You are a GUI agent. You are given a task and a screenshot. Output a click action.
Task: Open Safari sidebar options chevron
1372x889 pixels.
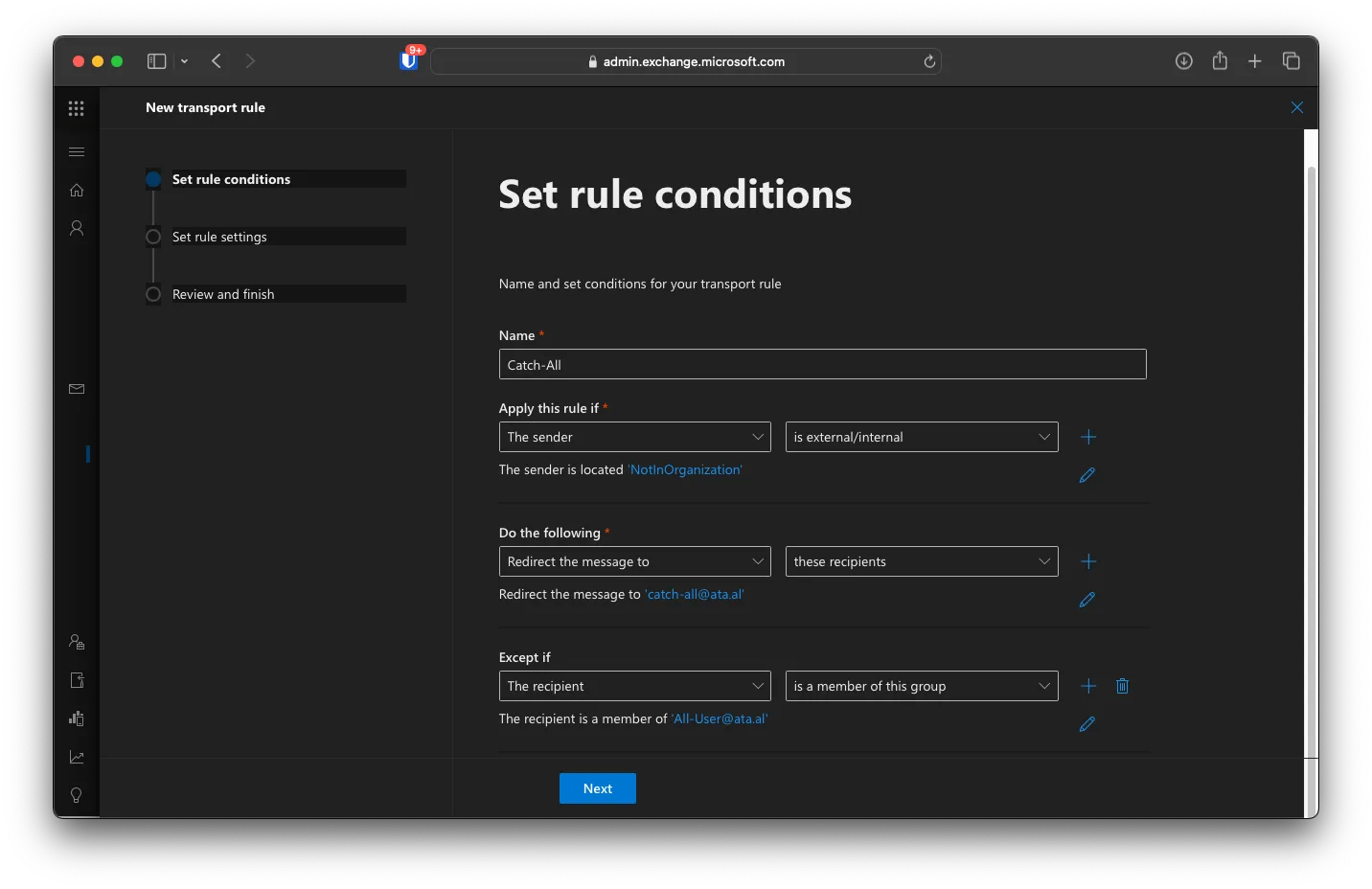[184, 61]
